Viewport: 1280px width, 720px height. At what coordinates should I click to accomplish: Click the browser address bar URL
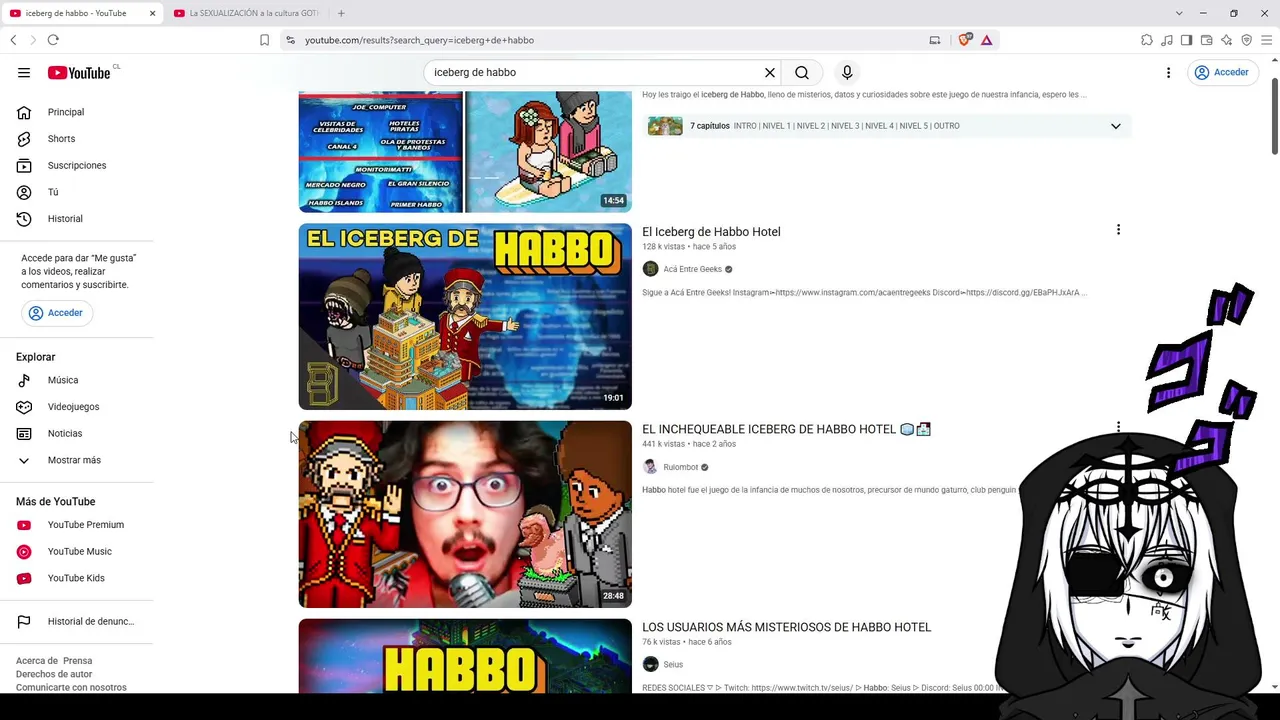(419, 40)
